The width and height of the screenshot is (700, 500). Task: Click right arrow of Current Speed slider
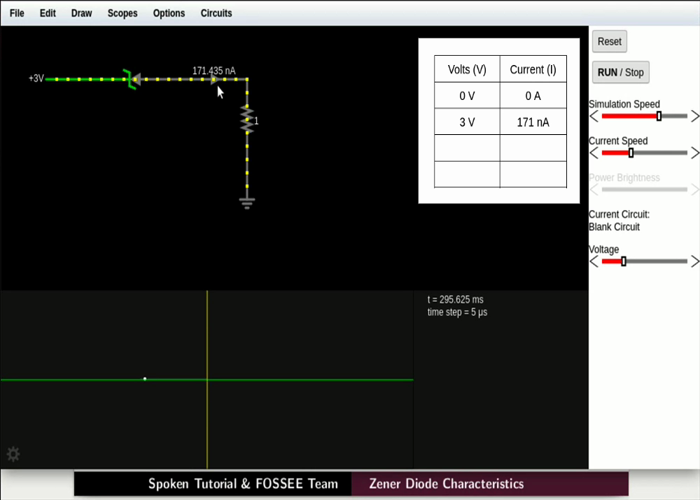(694, 153)
